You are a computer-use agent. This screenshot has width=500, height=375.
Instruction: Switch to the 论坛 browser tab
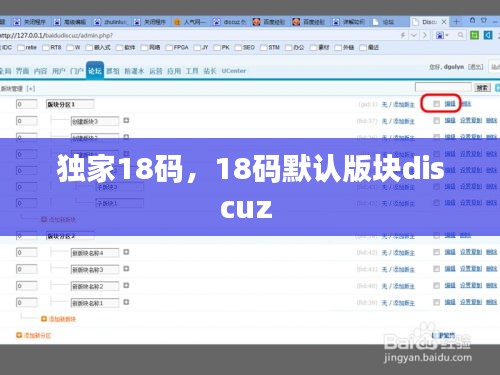[x=389, y=22]
